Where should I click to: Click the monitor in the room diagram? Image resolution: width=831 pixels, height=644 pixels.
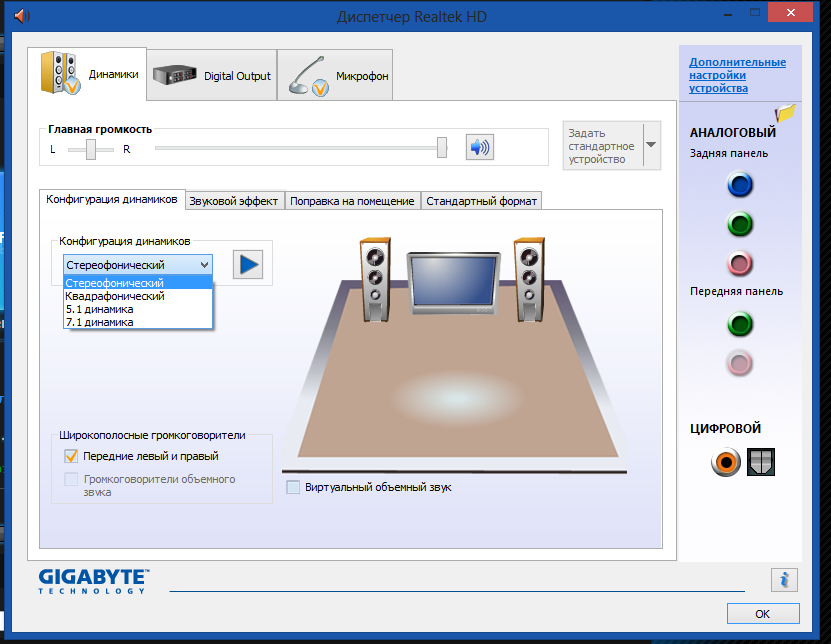[453, 284]
